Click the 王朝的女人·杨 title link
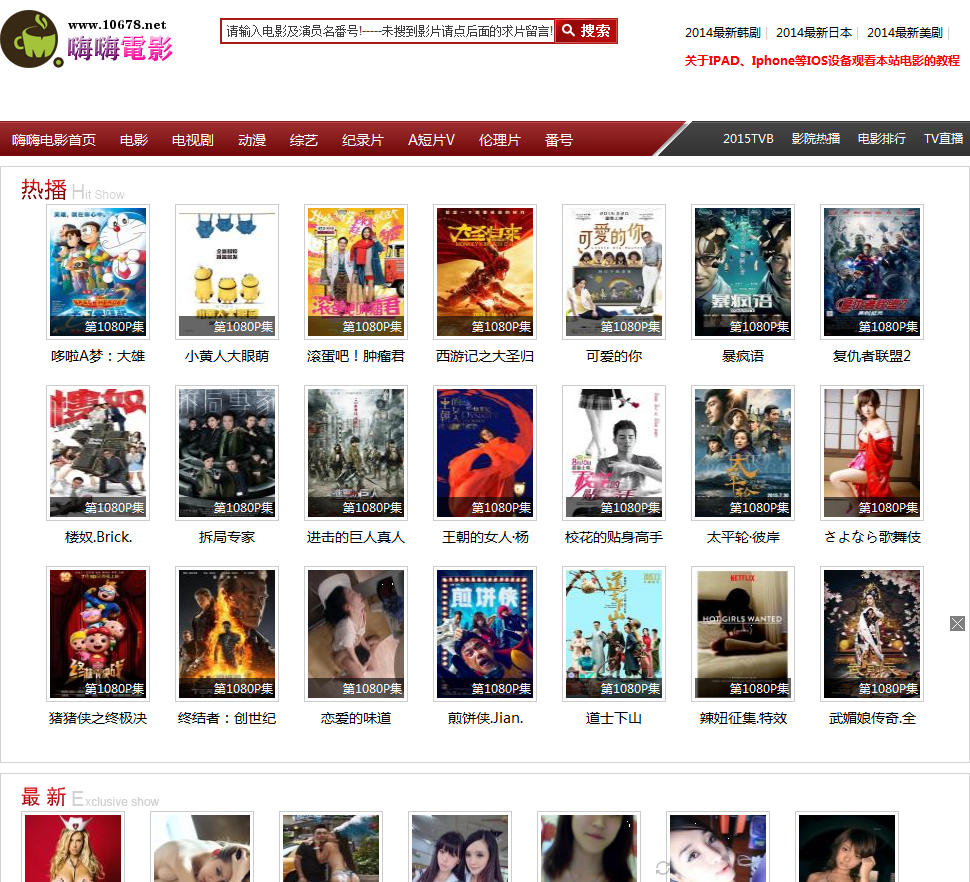This screenshot has width=970, height=882. 485,537
